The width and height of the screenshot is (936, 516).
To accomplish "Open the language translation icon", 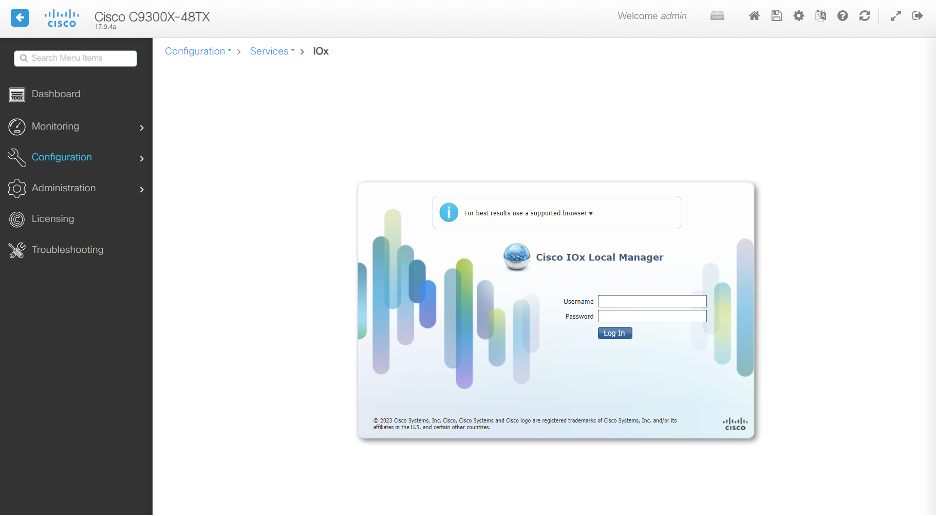I will [x=820, y=16].
